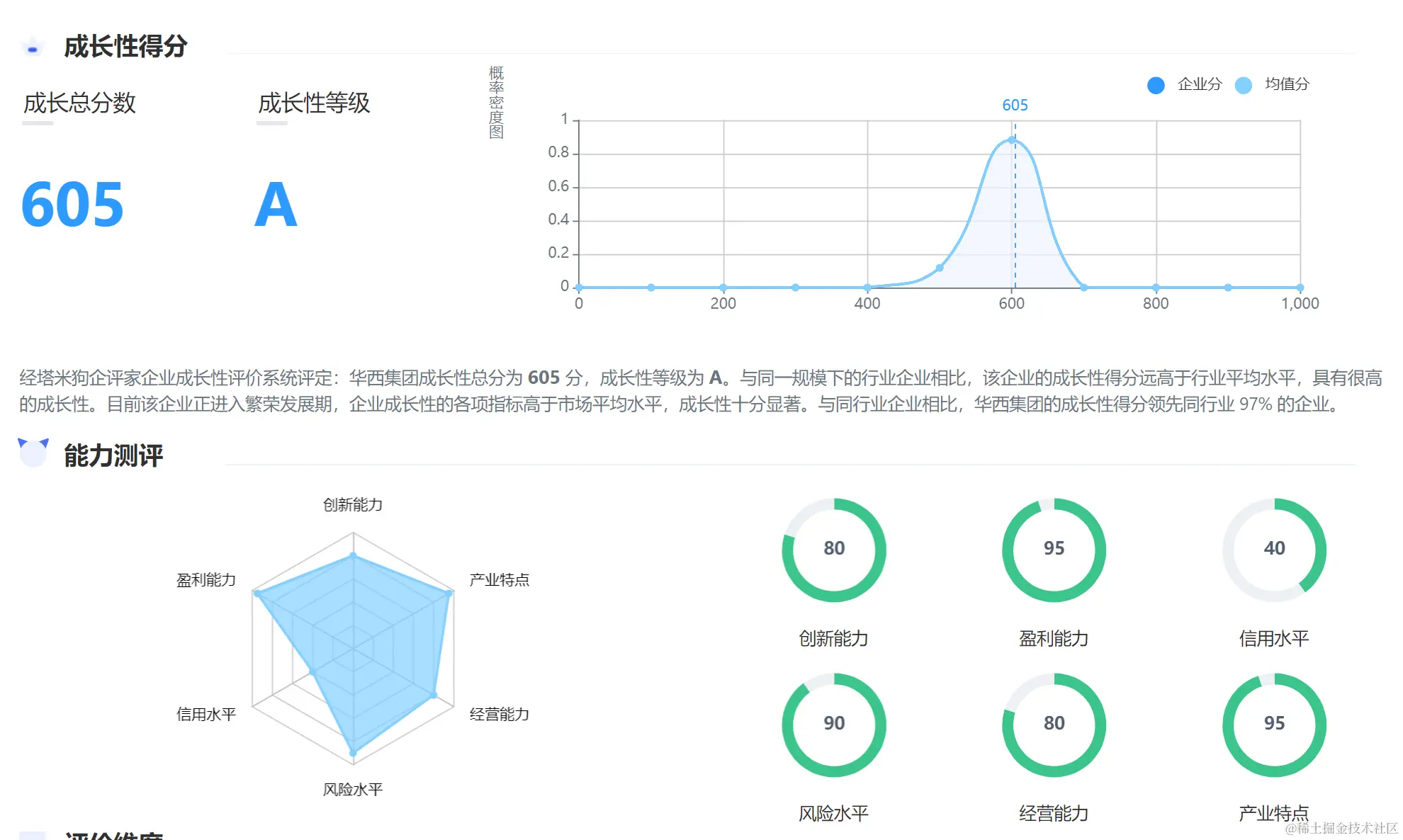1403x840 pixels.
Task: Click the 盈利能力 ring gauge showing 95
Action: click(x=1054, y=550)
